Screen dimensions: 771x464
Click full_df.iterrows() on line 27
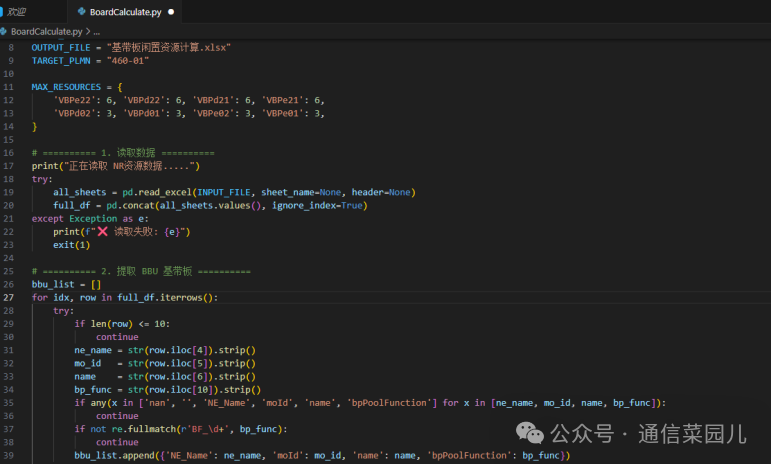click(165, 297)
